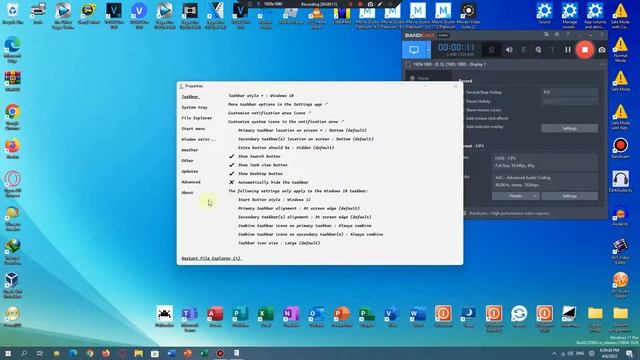This screenshot has height=360, width=640.
Task: Toggle Automatically hide the taskbar option
Action: click(x=269, y=182)
